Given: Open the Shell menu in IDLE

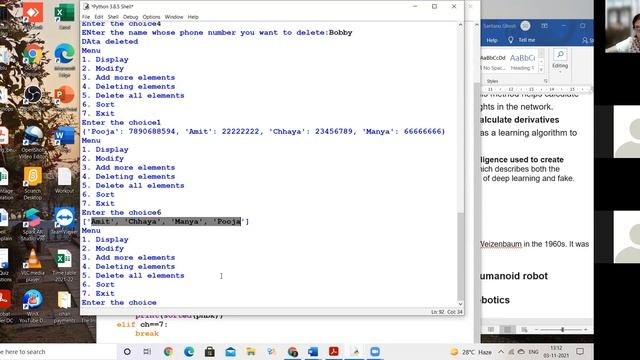Looking at the screenshot, I should [113, 17].
